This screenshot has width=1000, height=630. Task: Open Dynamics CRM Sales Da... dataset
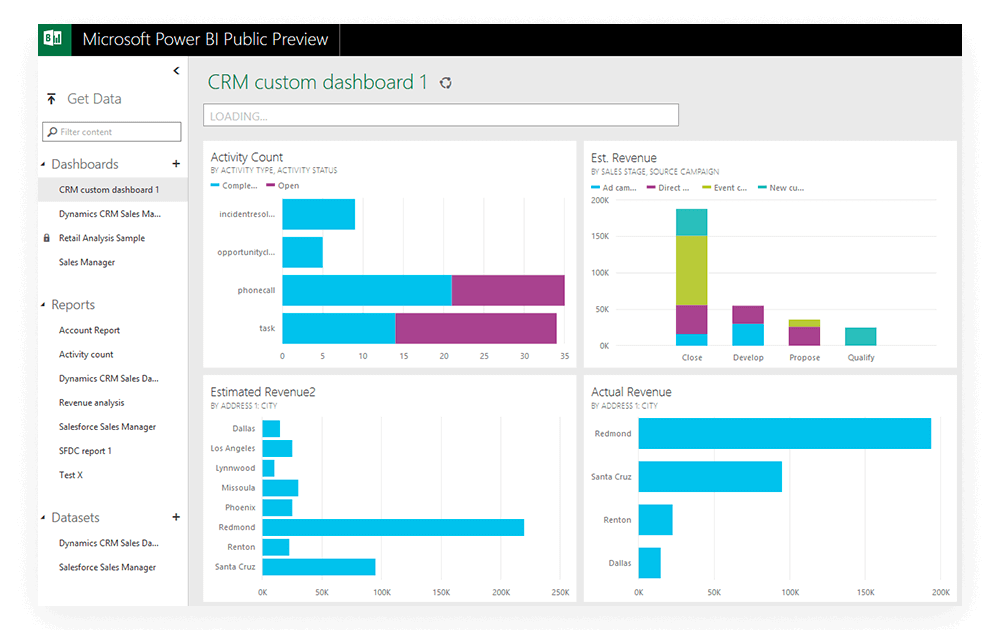coord(108,543)
